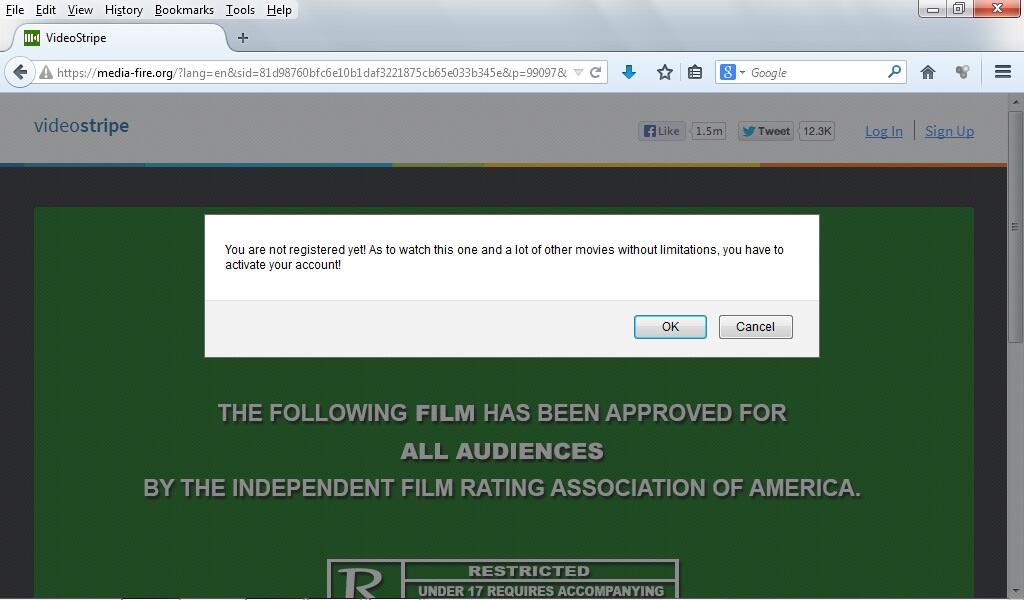Show bookmarks list icon
1024x600 pixels.
(x=695, y=72)
